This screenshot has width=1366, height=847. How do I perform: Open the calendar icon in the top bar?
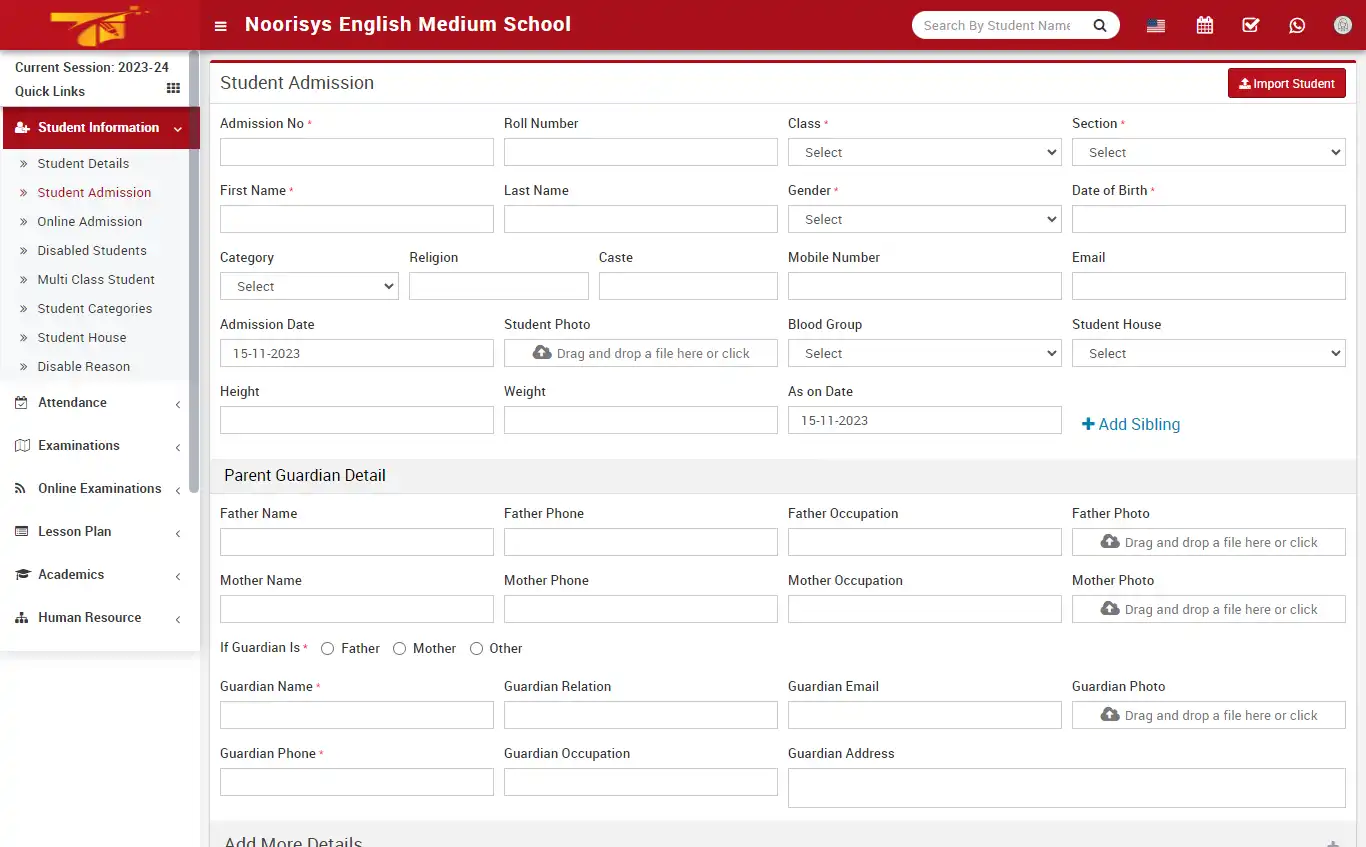tap(1205, 25)
